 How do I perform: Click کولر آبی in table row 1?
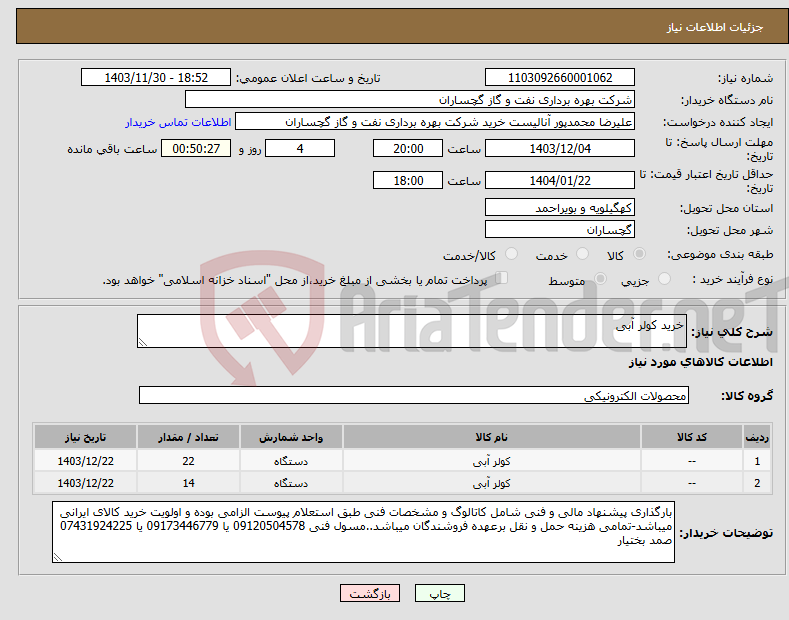pyautogui.click(x=492, y=461)
